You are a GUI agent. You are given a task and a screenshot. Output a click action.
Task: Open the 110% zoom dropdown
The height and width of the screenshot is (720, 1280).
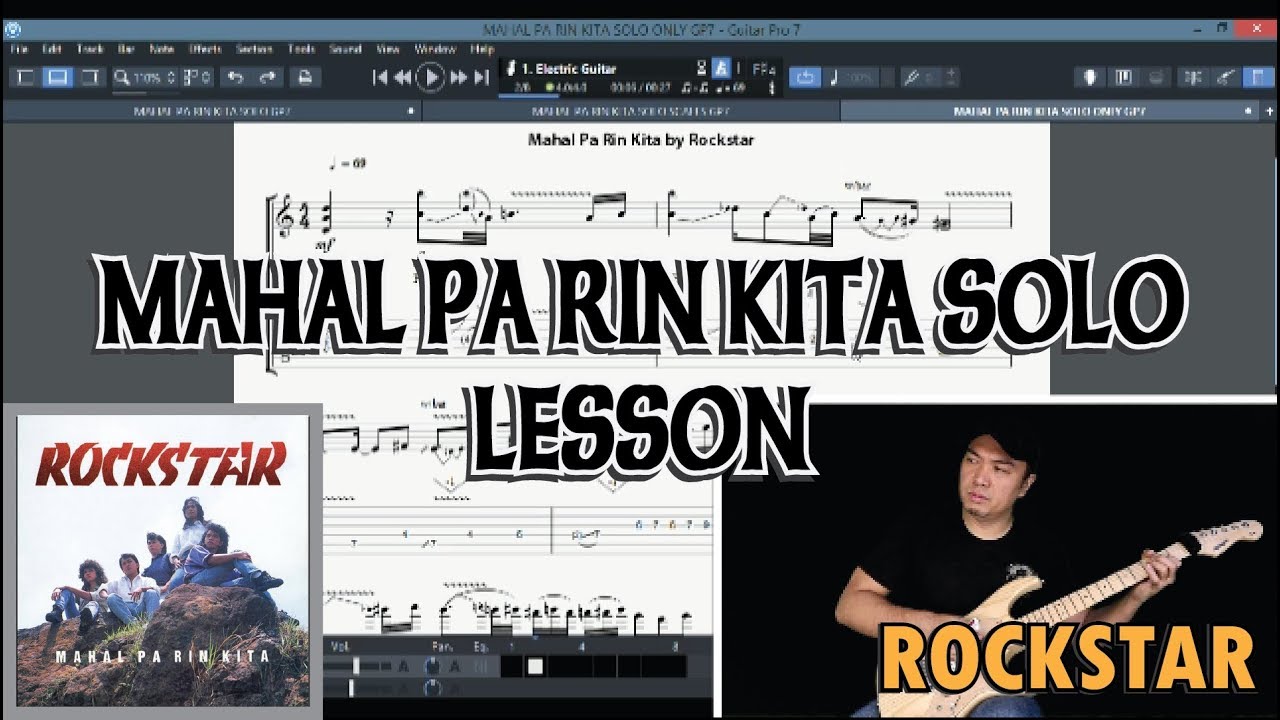point(145,77)
